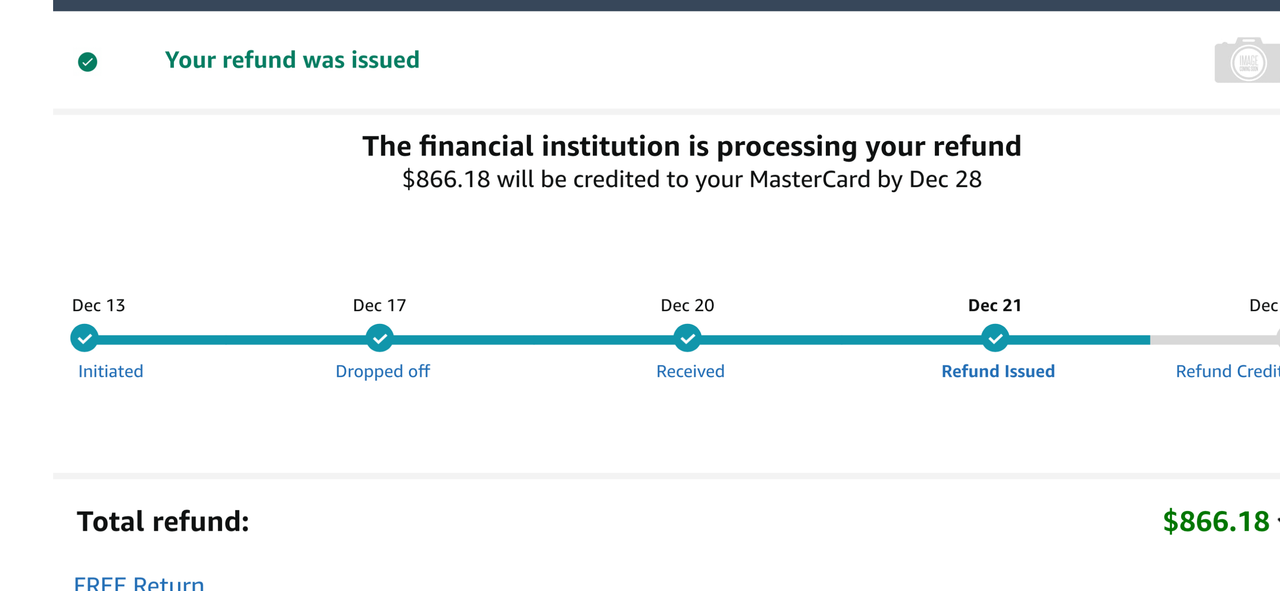The height and width of the screenshot is (591, 1280).
Task: Click the Dec 17 date label
Action: (x=380, y=305)
